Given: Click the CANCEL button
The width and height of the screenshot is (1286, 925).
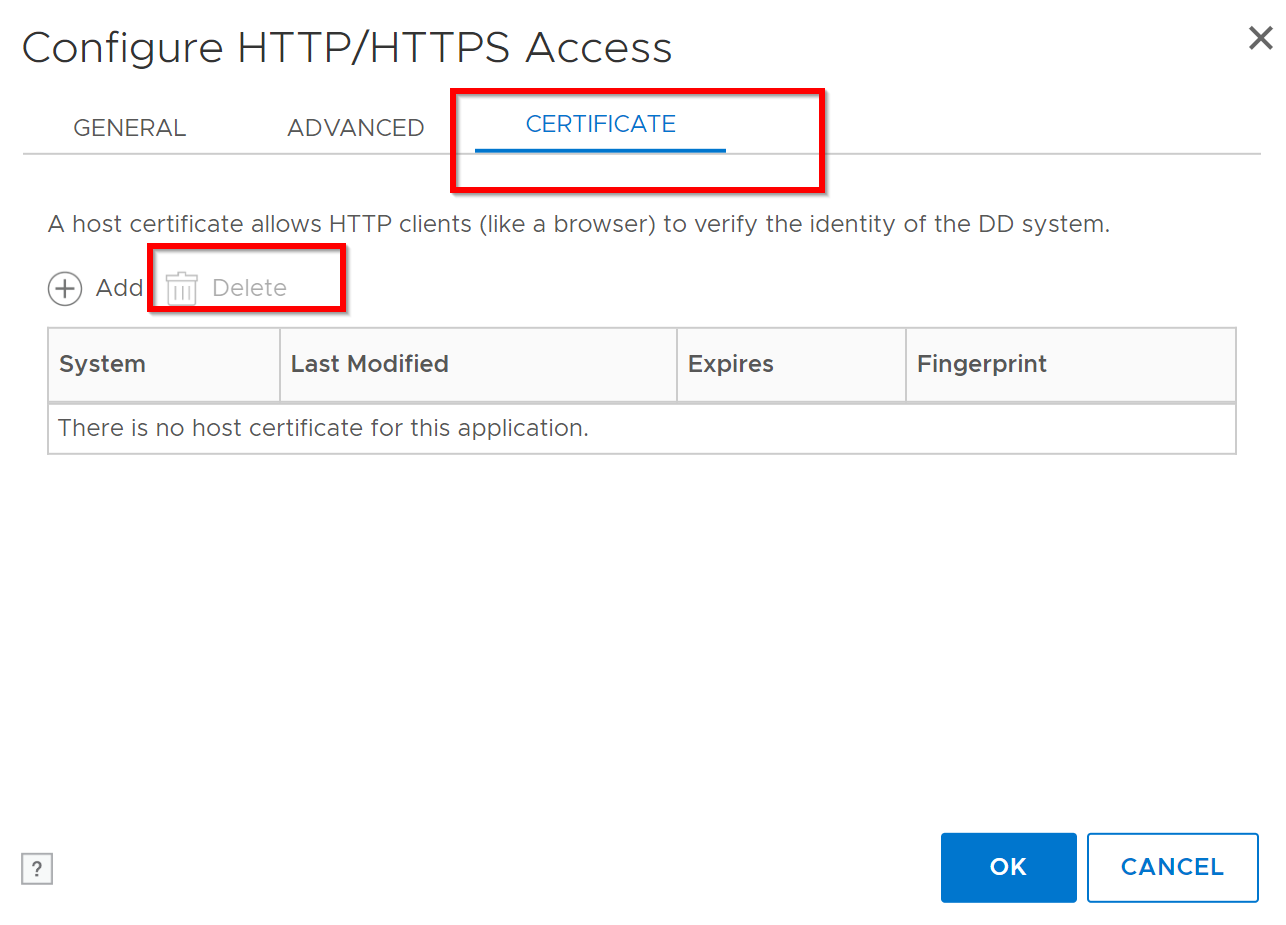Looking at the screenshot, I should click(x=1172, y=867).
